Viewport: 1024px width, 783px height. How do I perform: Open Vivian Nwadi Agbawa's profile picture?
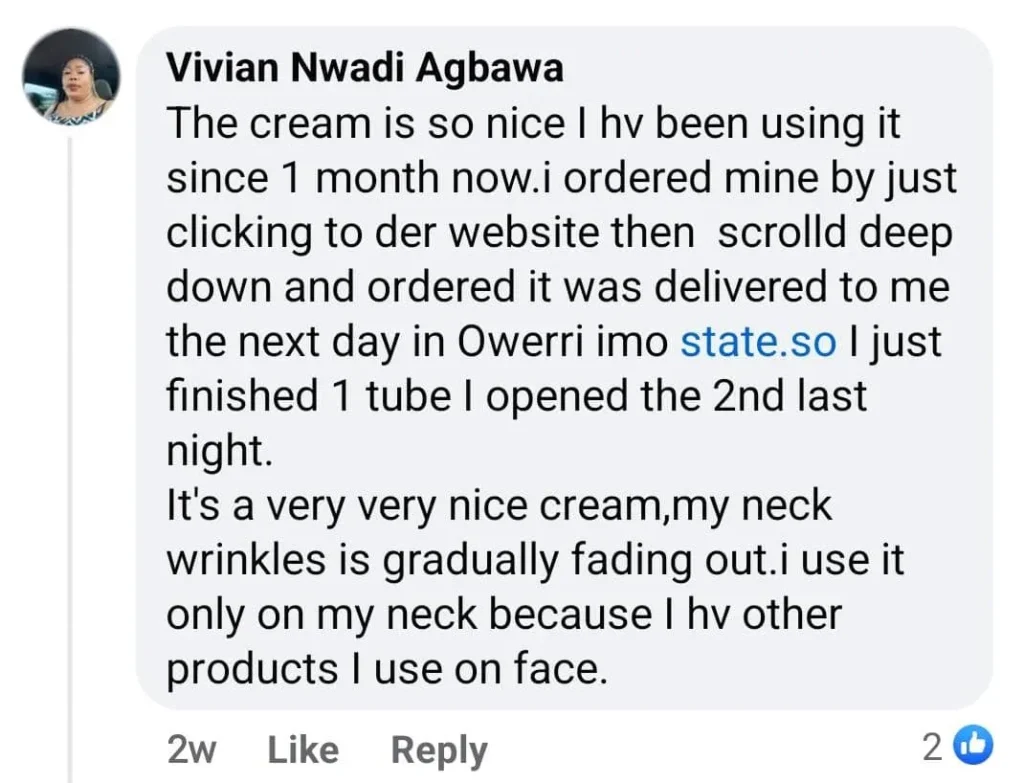[x=71, y=78]
